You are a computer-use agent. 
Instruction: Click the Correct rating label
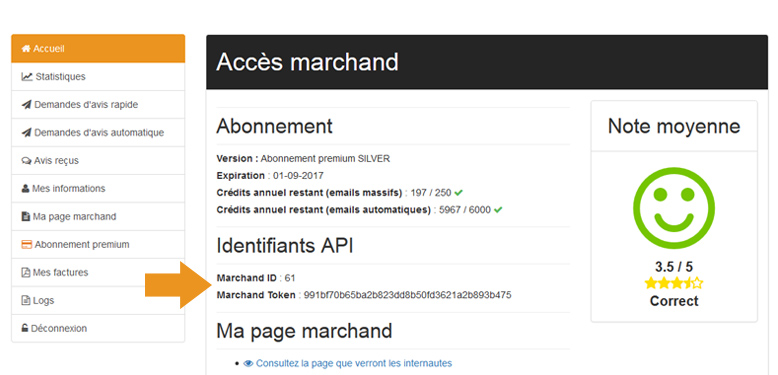coord(674,301)
